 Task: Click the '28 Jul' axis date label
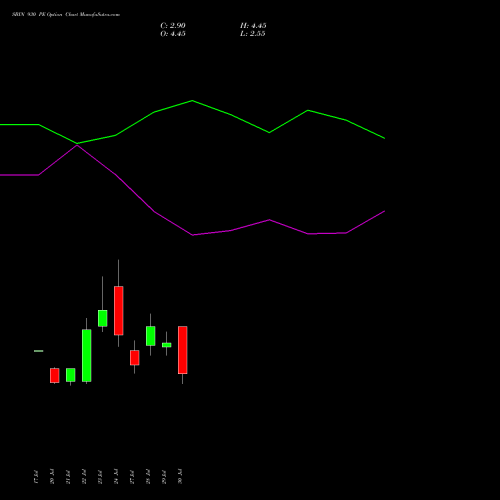148,477
